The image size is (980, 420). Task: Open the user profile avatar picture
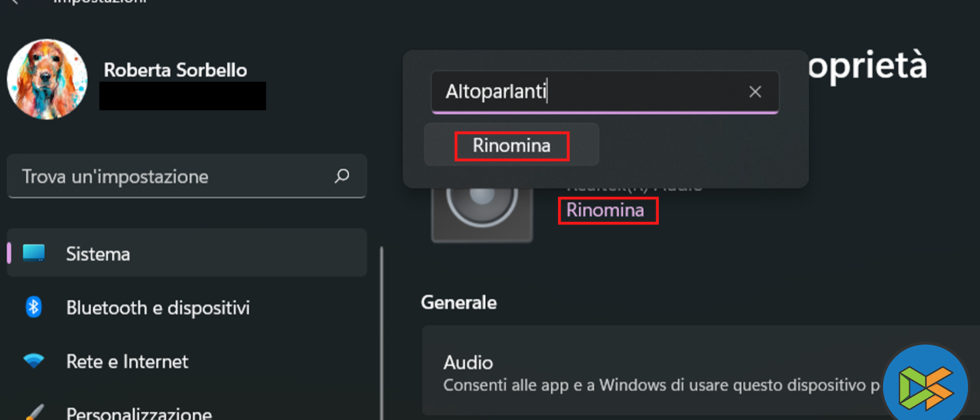(49, 81)
